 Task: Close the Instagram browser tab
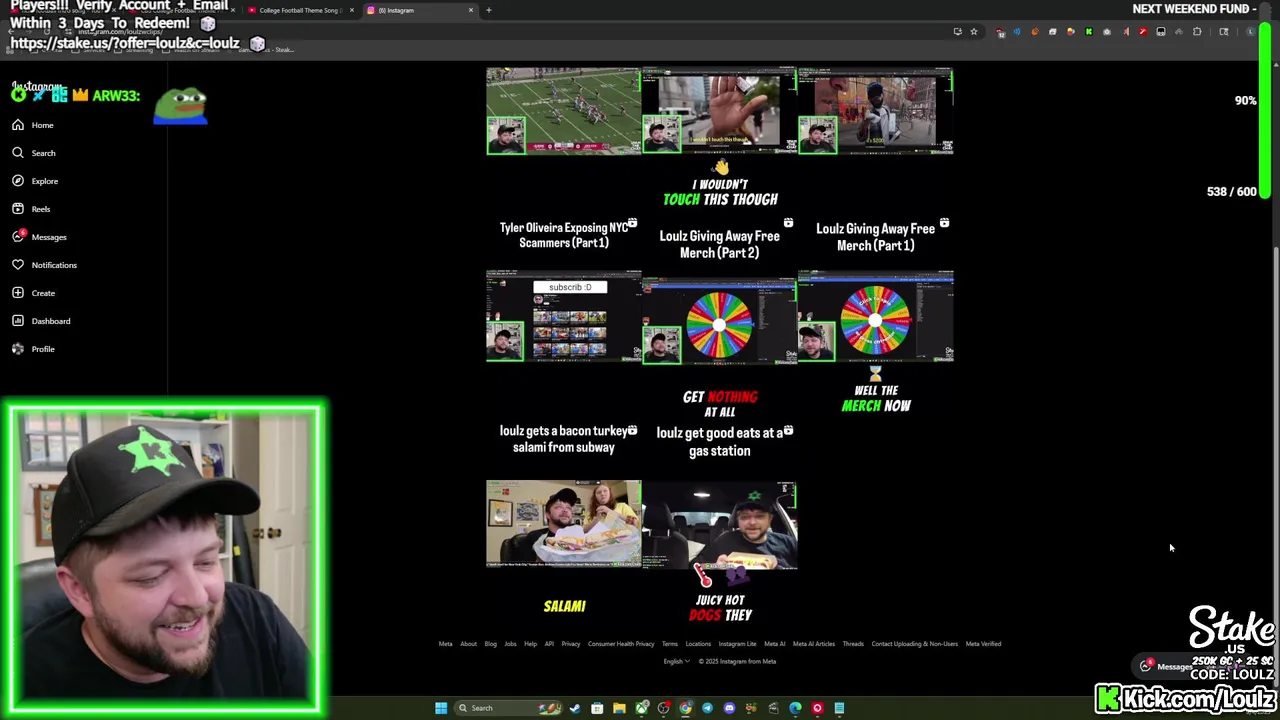[x=471, y=10]
